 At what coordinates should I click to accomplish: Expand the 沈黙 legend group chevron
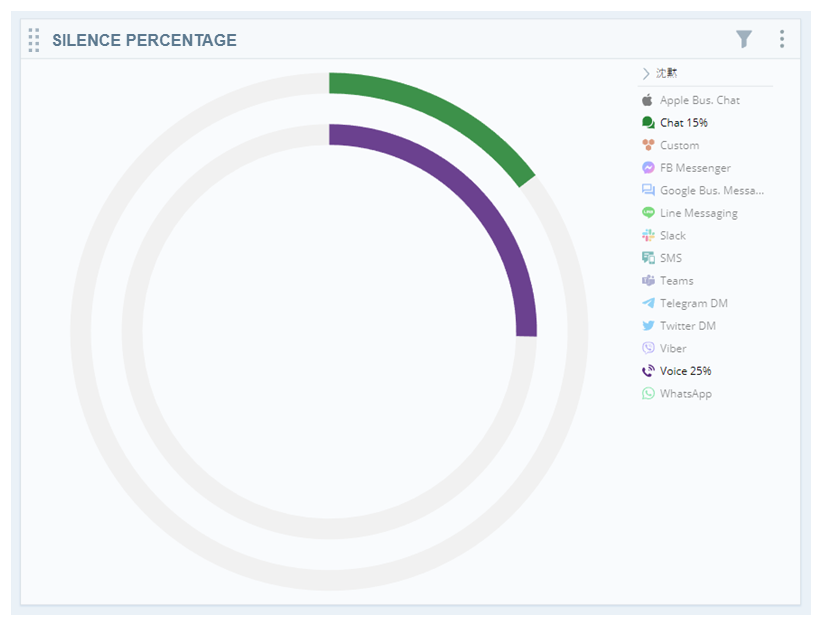tap(646, 73)
